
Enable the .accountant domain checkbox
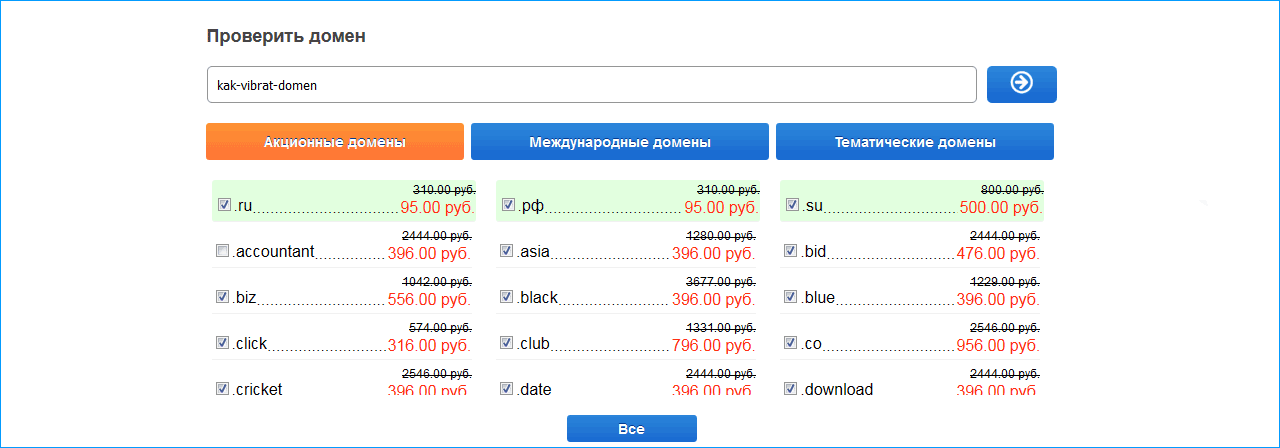click(223, 251)
